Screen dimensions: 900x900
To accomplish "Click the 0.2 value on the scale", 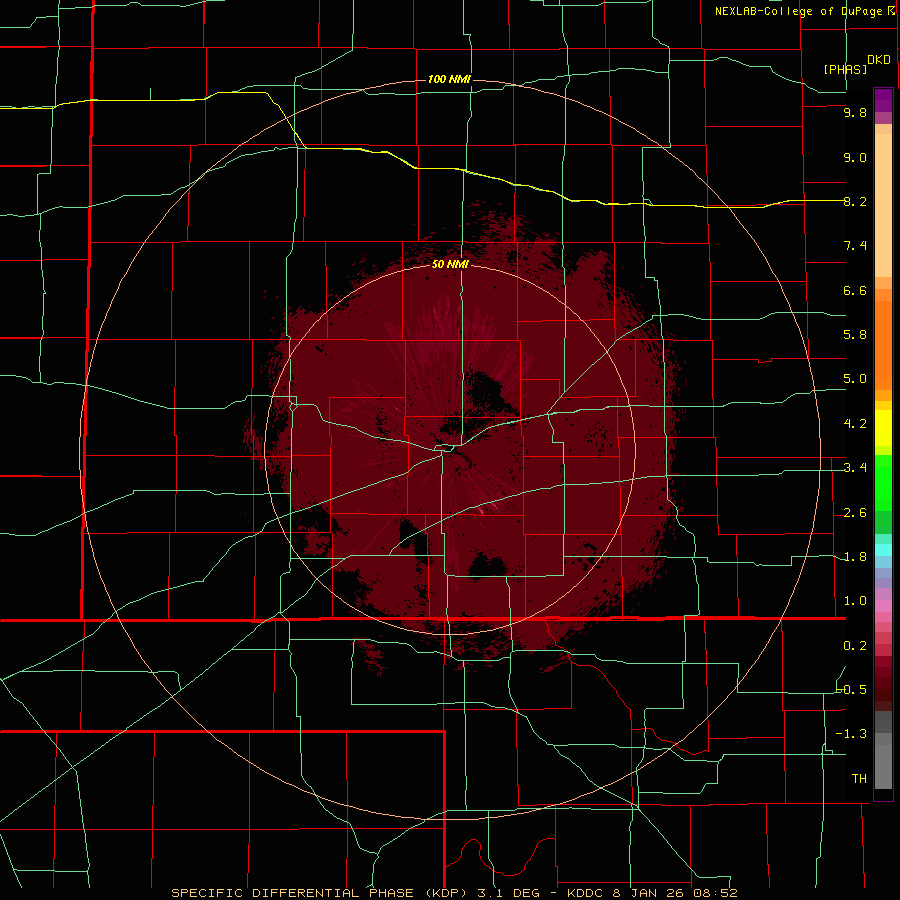I will tap(855, 646).
